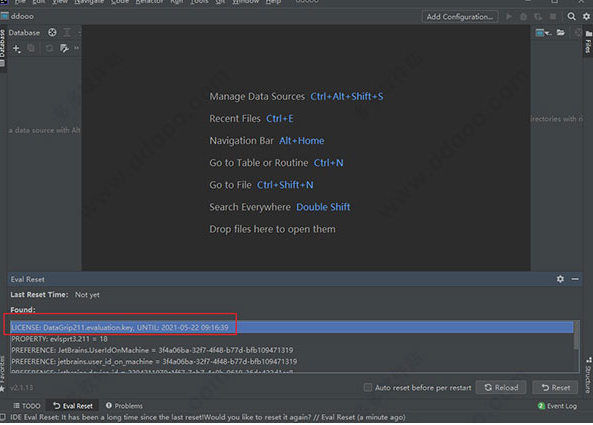This screenshot has height=425, width=593.
Task: Click the Stop square icon
Action: (x=553, y=17)
